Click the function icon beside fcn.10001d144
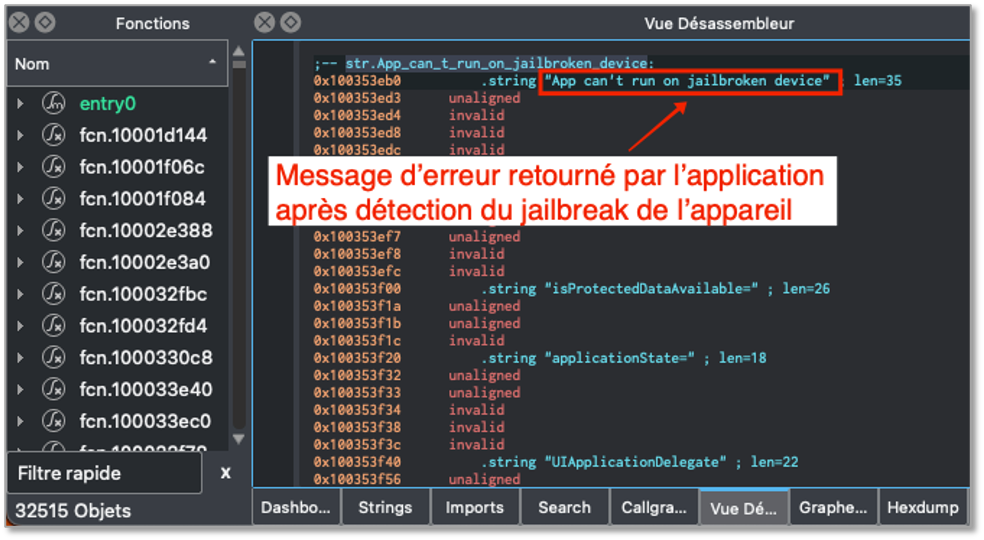 pyautogui.click(x=54, y=135)
